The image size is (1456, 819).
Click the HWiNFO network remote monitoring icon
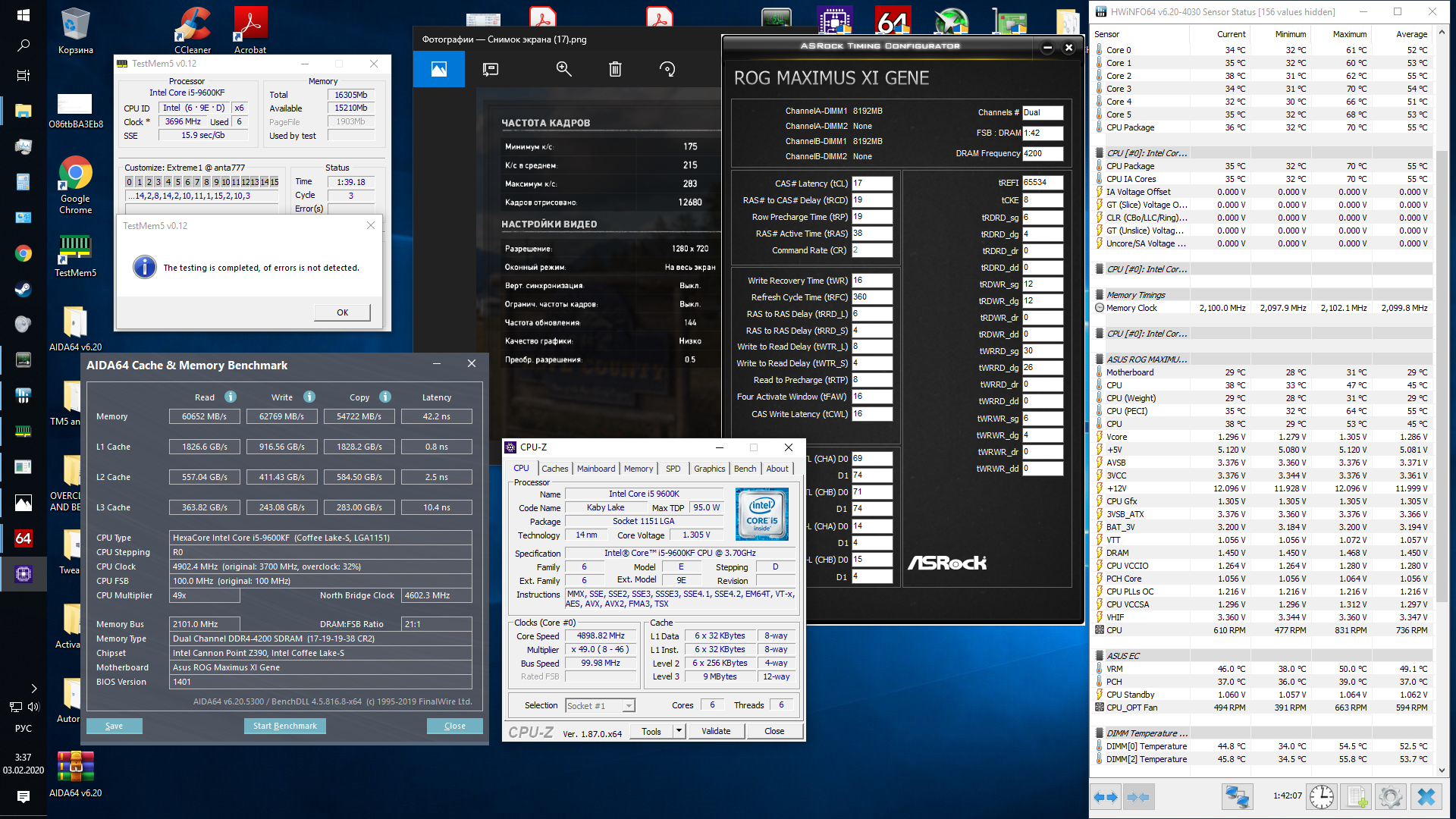(1237, 797)
